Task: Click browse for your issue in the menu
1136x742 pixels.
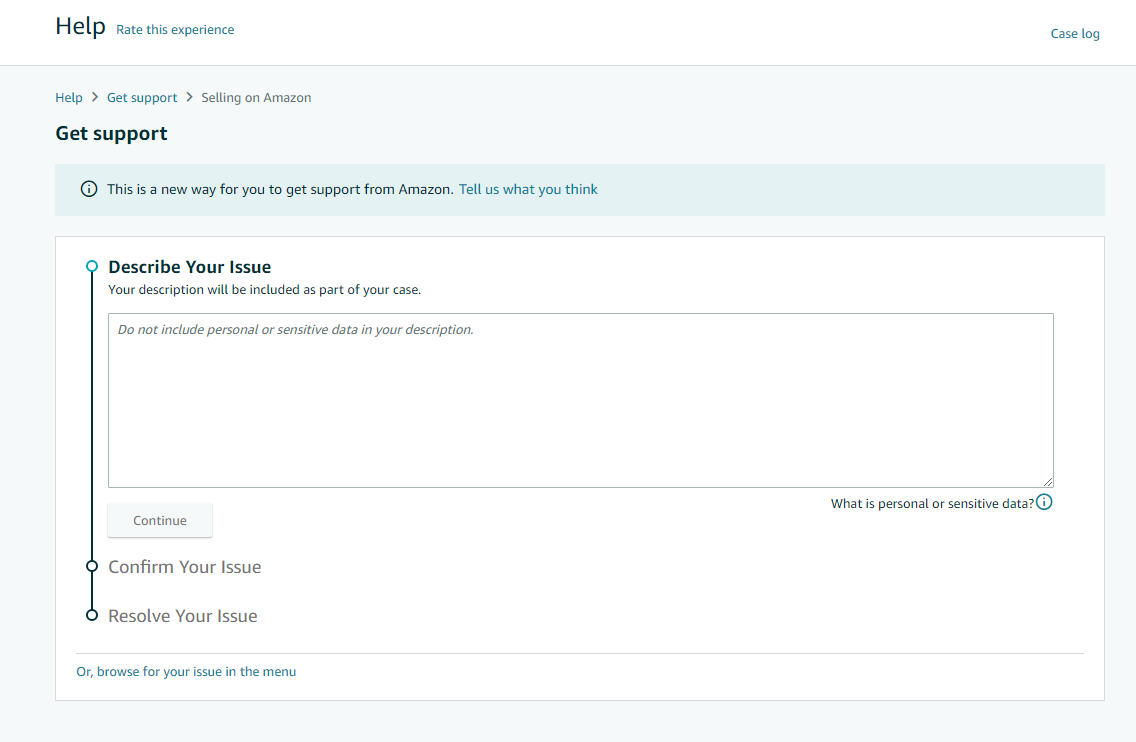Action: 186,672
